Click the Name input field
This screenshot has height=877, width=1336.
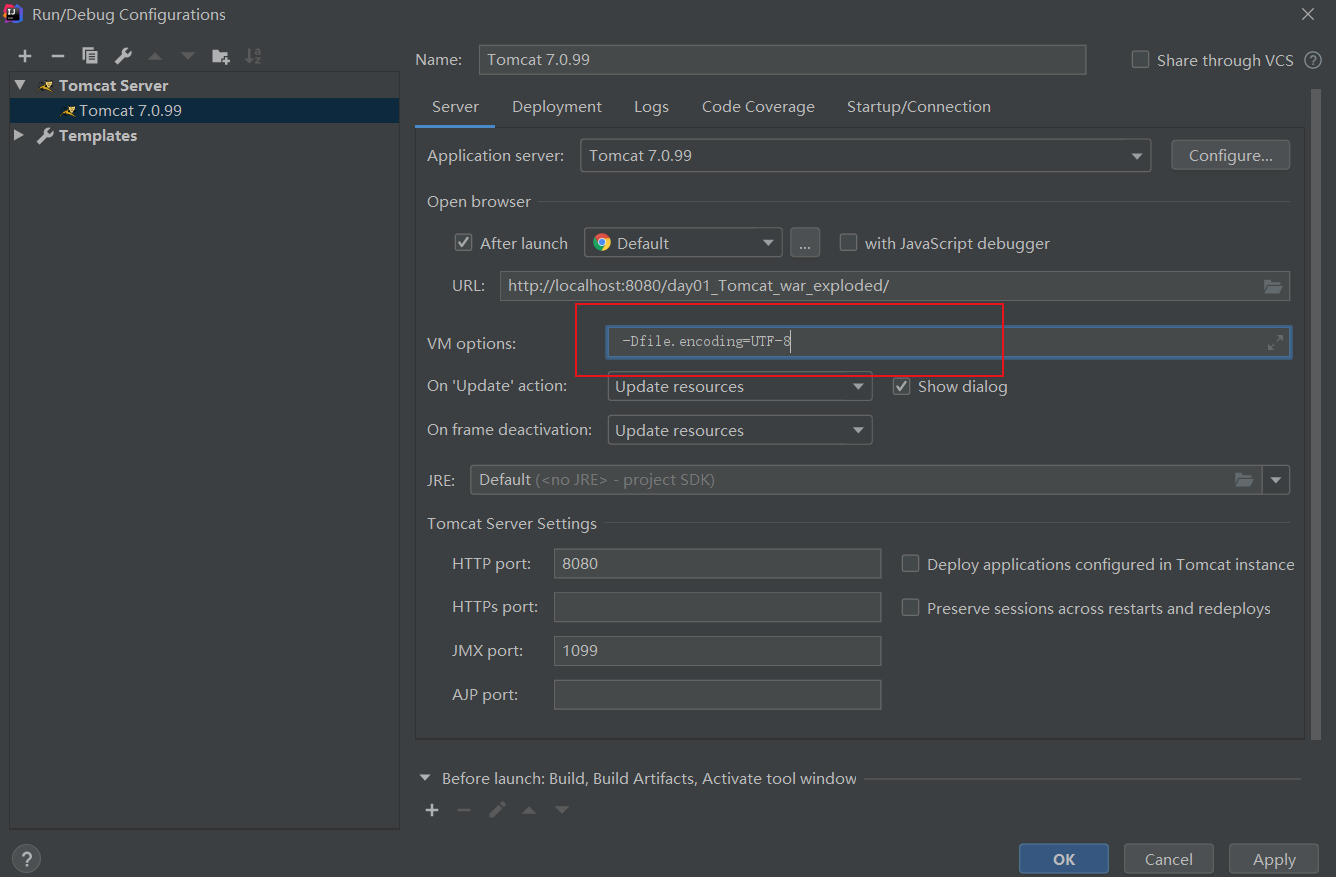tap(782, 60)
